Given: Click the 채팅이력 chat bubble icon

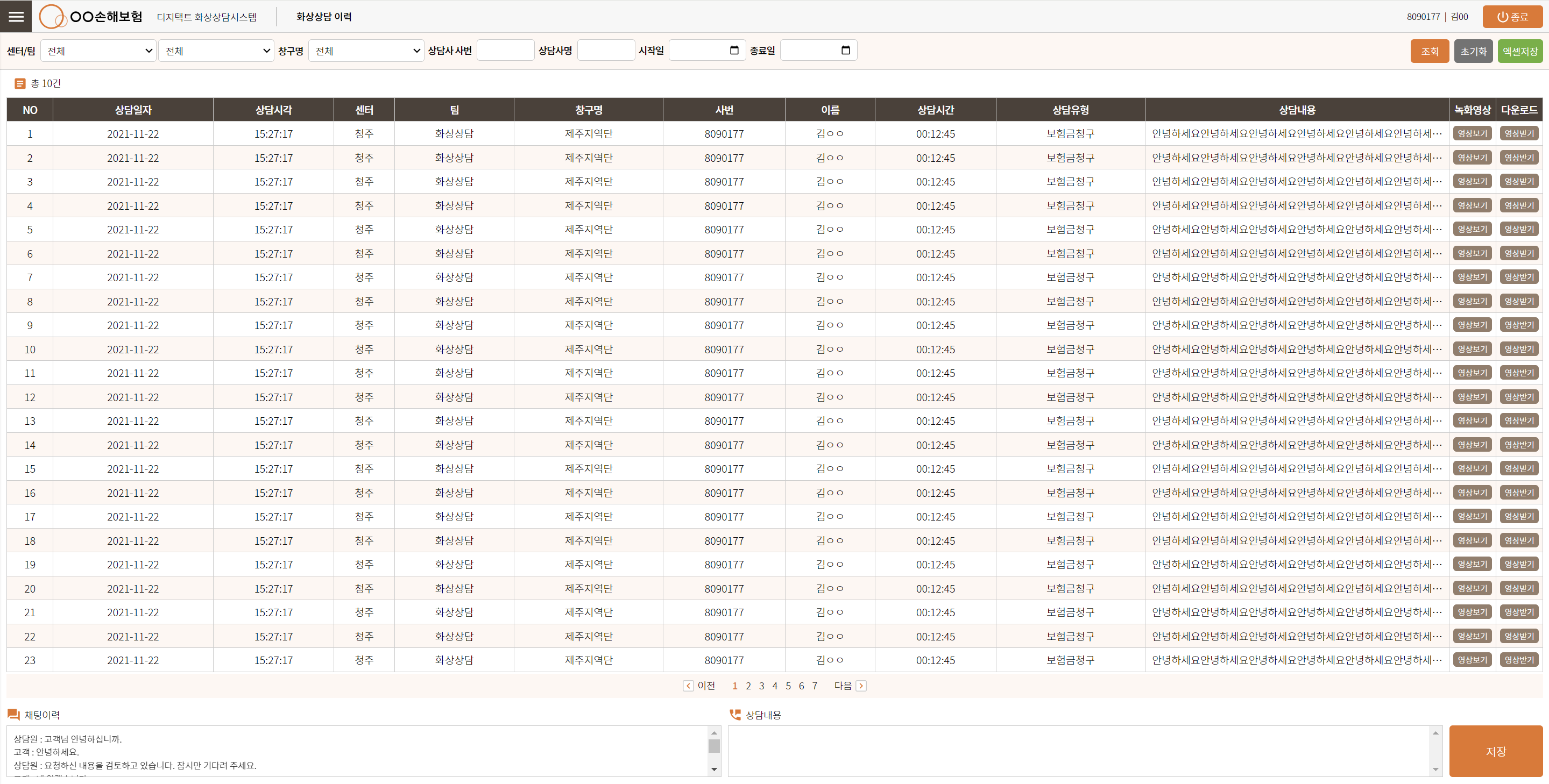Looking at the screenshot, I should click(x=13, y=714).
